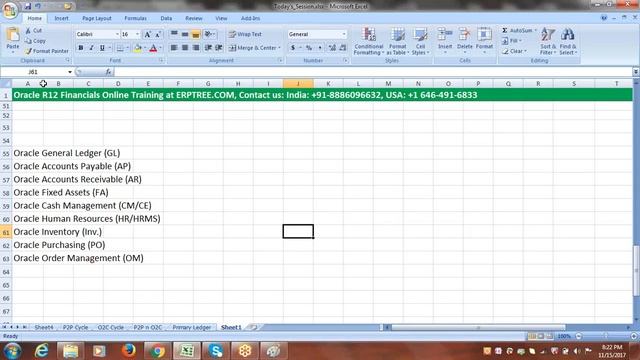640x360 pixels.
Task: Activate the Format Painter brush
Action: tap(47, 51)
